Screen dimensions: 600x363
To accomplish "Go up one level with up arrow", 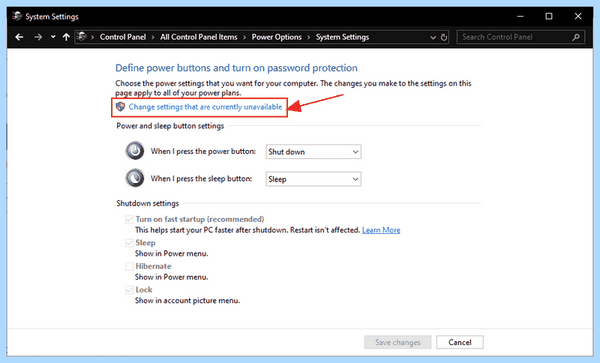I will pyautogui.click(x=66, y=37).
